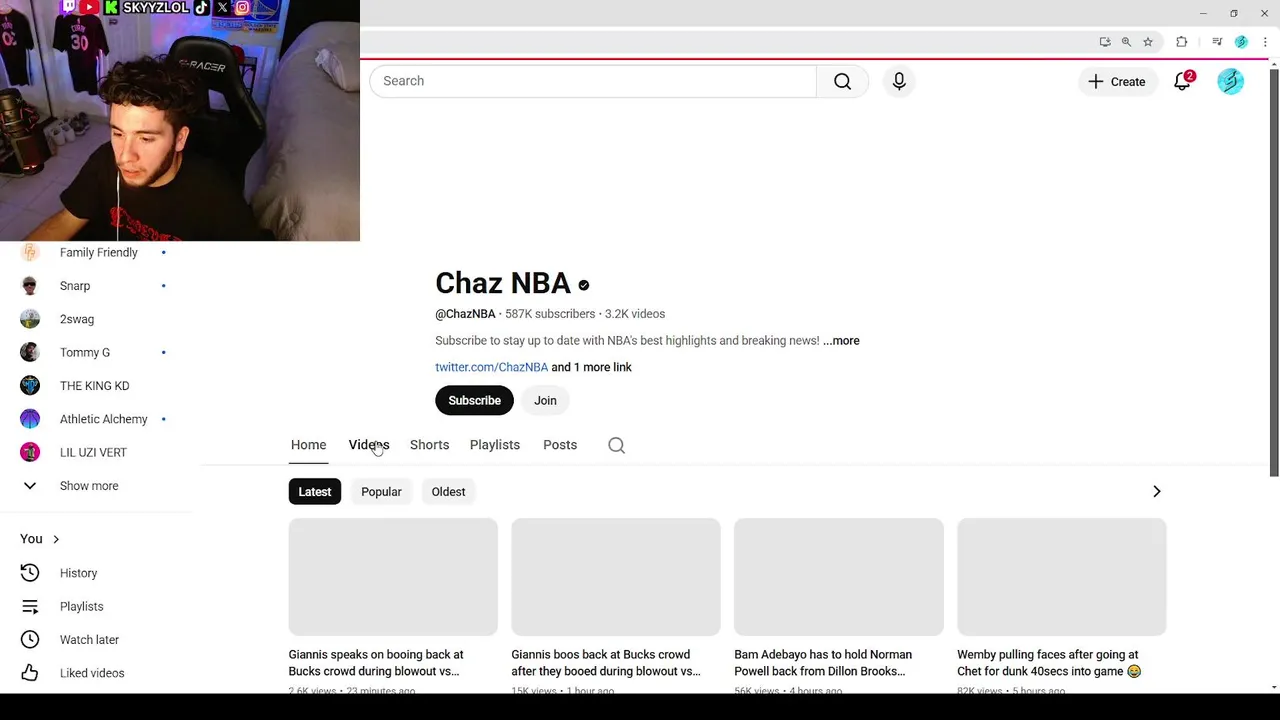Click the Snarp channel avatar
This screenshot has height=720, width=1280.
(30, 286)
